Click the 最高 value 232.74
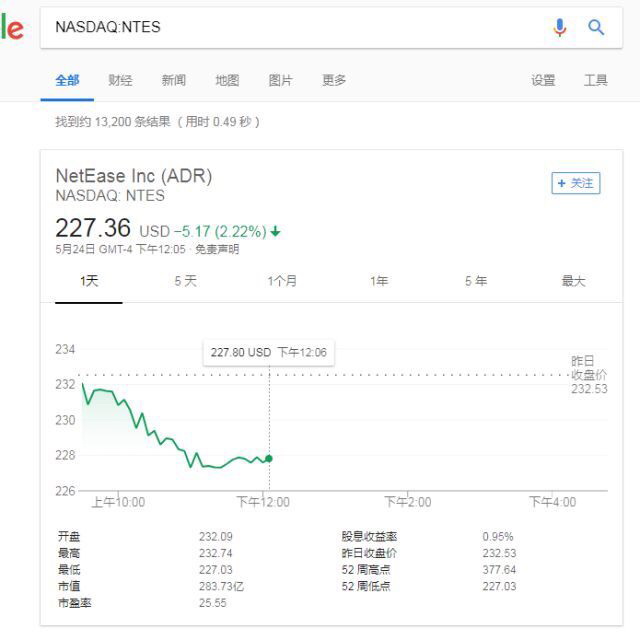 216,553
